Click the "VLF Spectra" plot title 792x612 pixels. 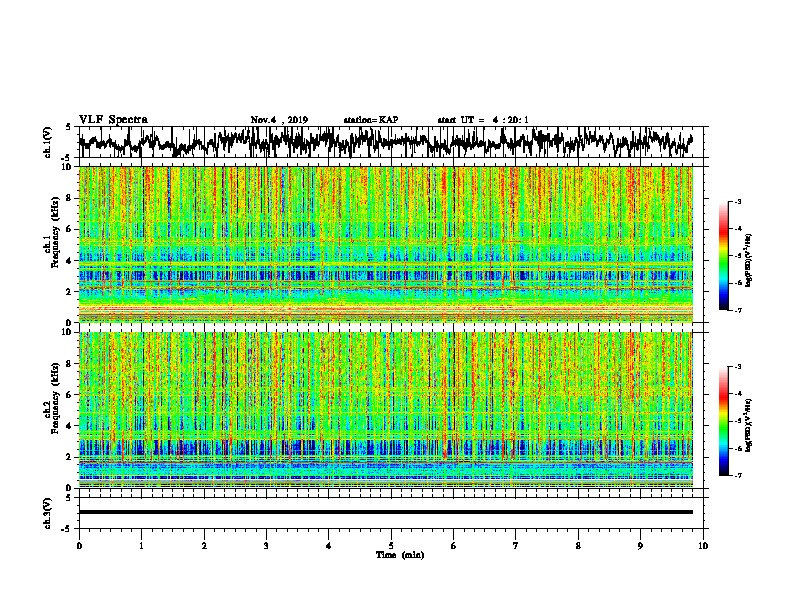pos(113,120)
